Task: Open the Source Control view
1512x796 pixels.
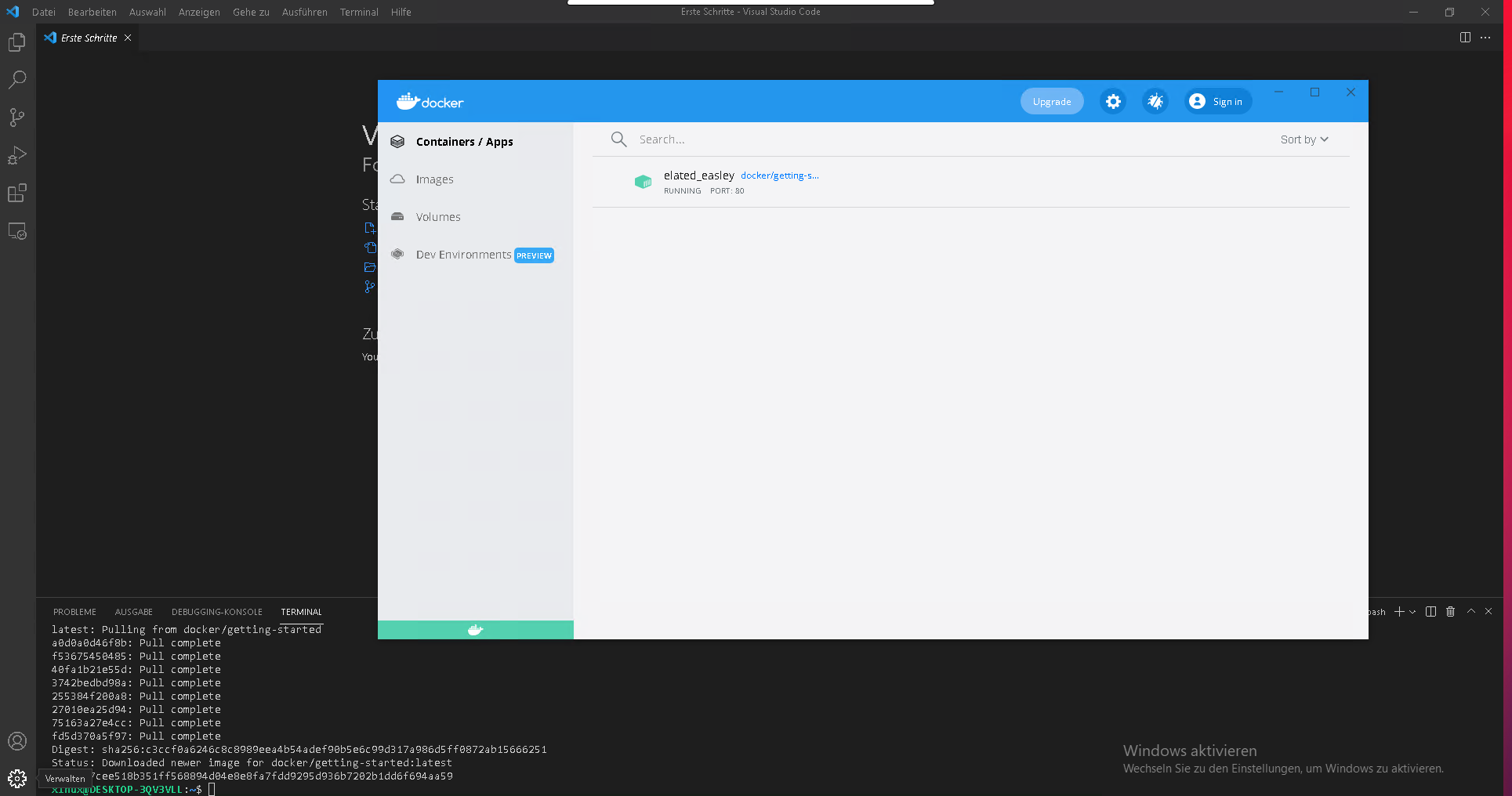Action: pyautogui.click(x=17, y=118)
